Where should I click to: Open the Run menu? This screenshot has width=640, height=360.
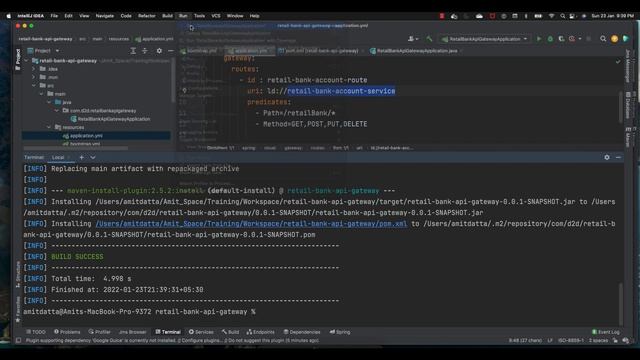[x=183, y=16]
